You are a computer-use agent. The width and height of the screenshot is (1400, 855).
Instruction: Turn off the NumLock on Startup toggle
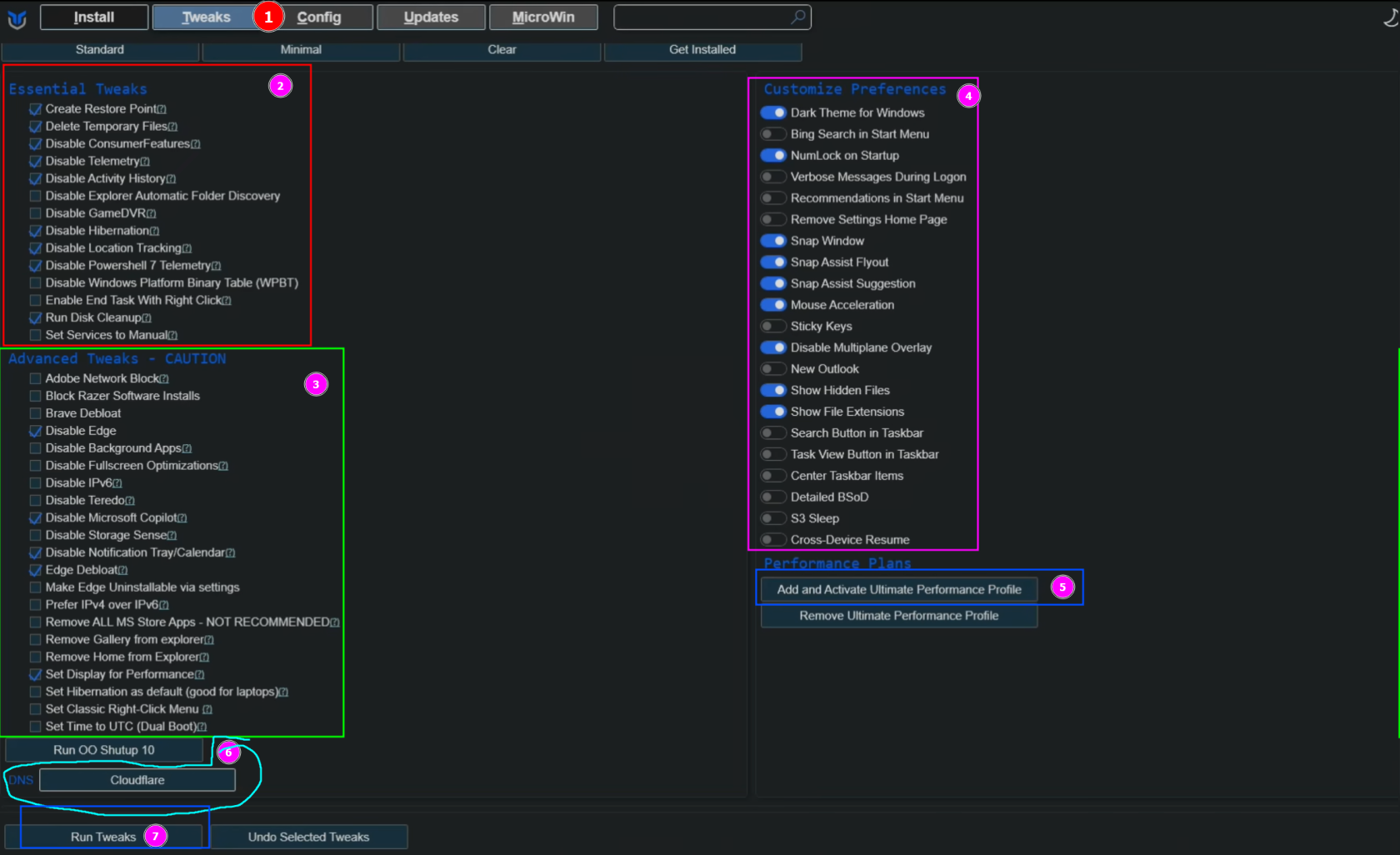click(773, 155)
